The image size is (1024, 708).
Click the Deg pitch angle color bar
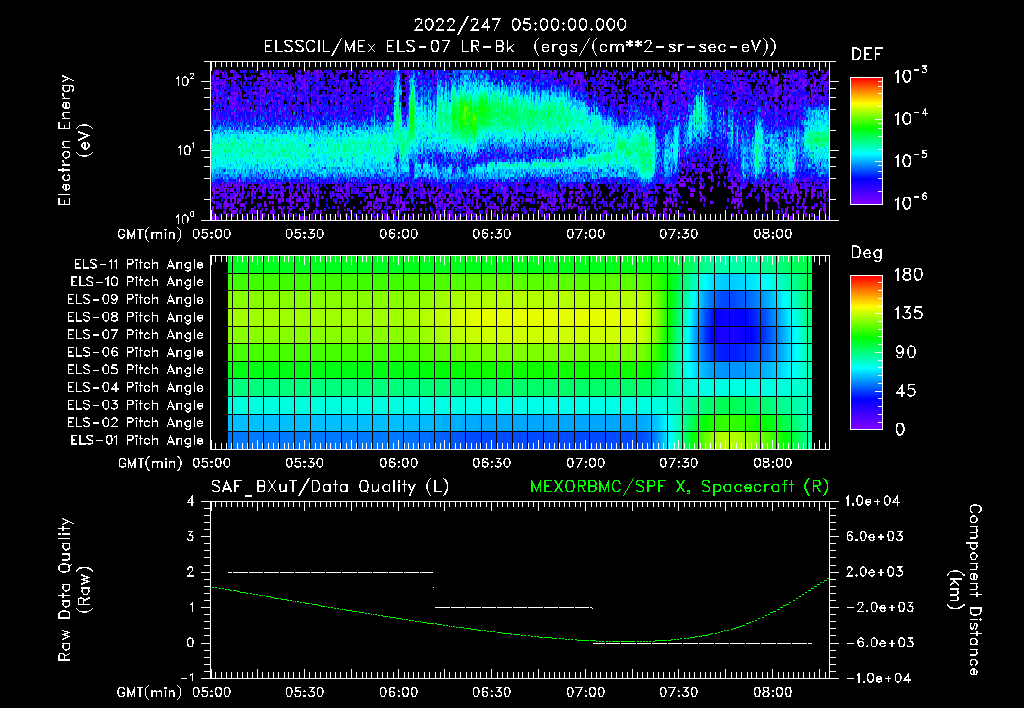pyautogui.click(x=866, y=353)
